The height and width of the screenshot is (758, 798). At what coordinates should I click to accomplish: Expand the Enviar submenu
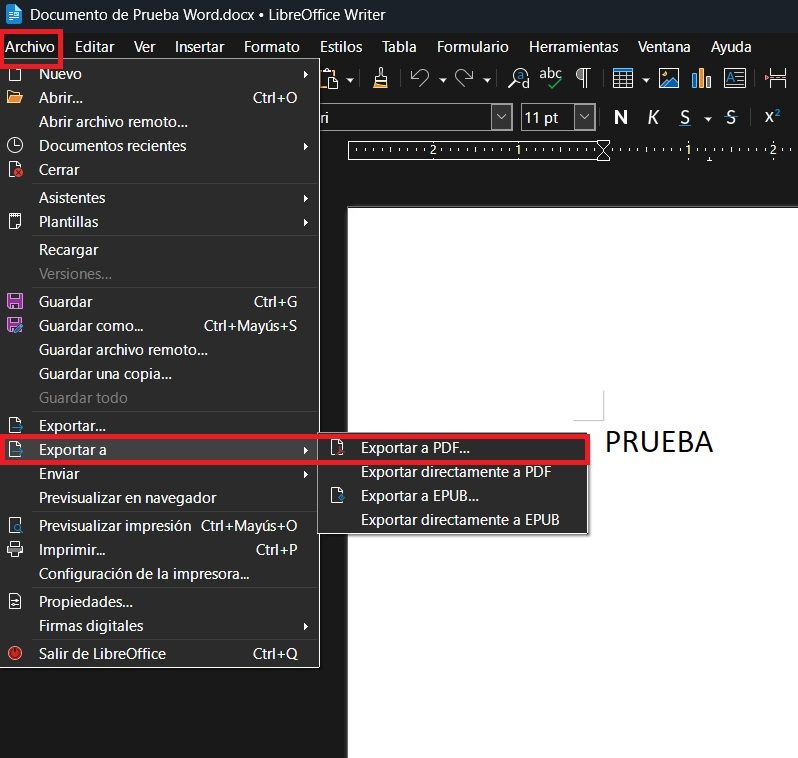(x=159, y=474)
